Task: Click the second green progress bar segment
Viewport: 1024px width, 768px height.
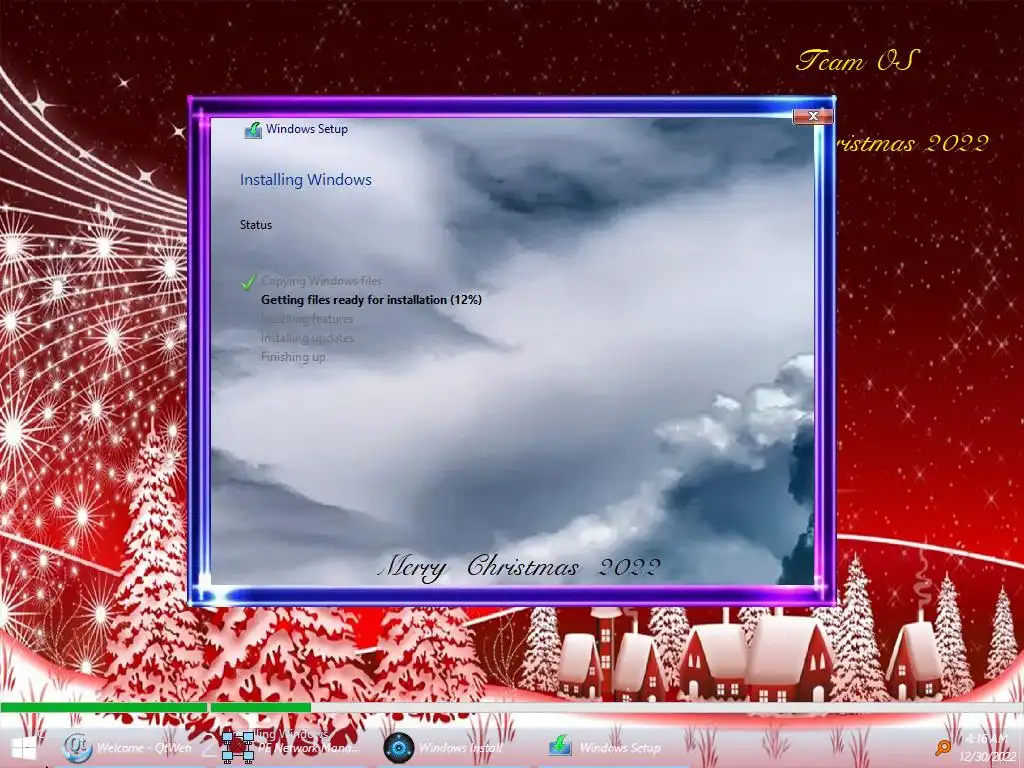Action: click(261, 707)
